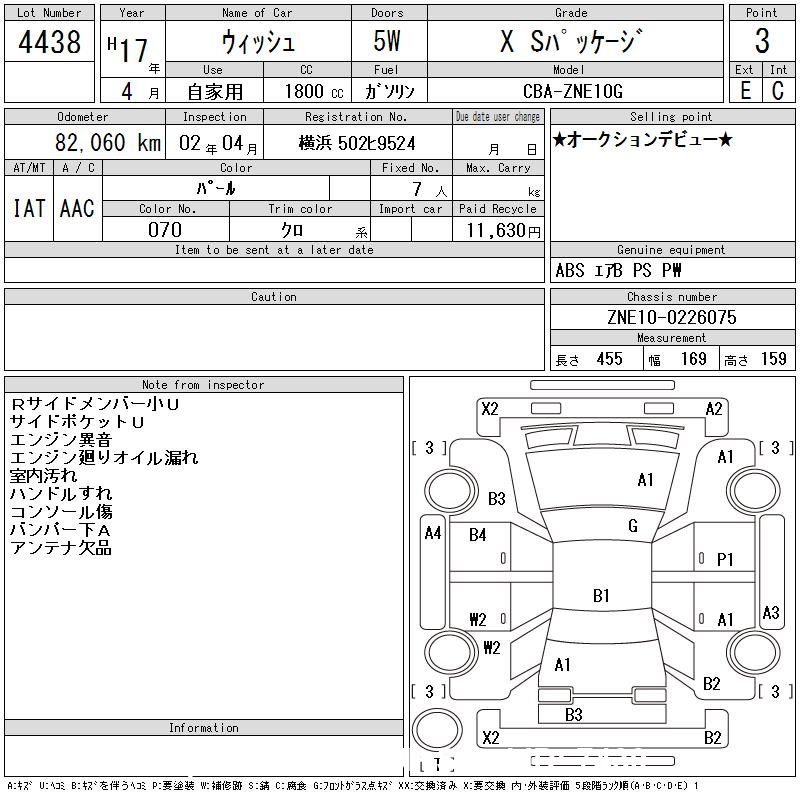Select month value 4月
This screenshot has width=800, height=800.
click(140, 91)
